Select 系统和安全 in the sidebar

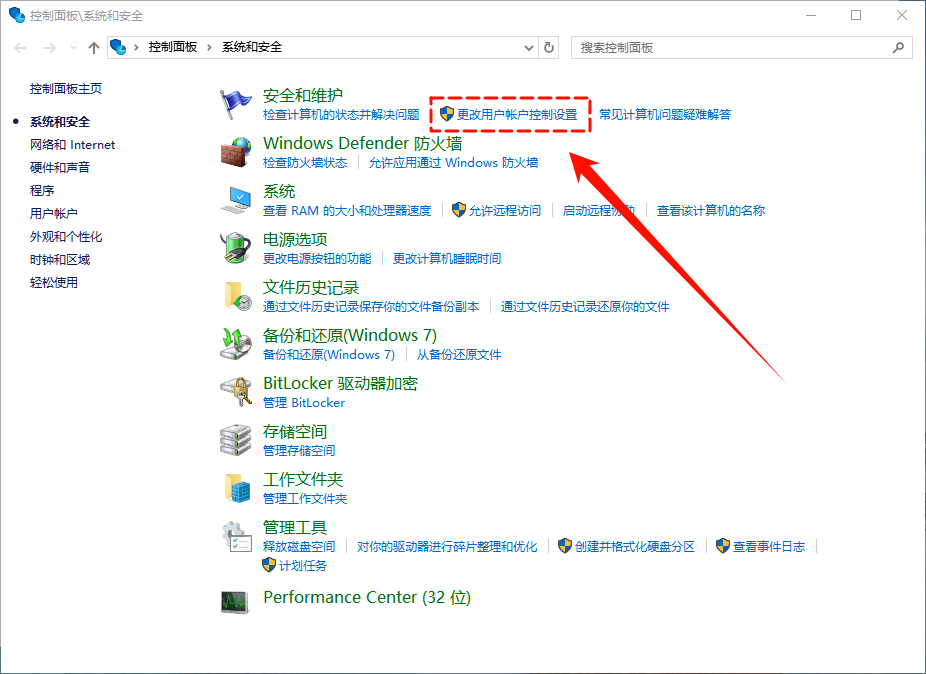pyautogui.click(x=60, y=122)
